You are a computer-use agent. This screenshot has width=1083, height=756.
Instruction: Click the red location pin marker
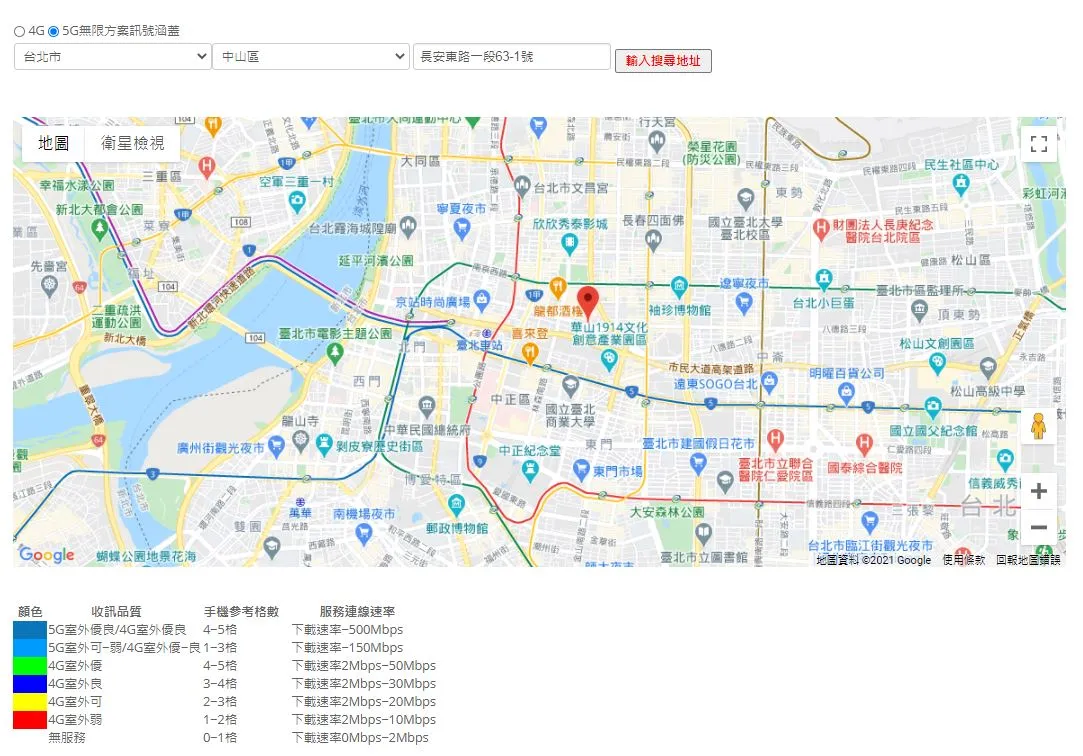click(588, 302)
